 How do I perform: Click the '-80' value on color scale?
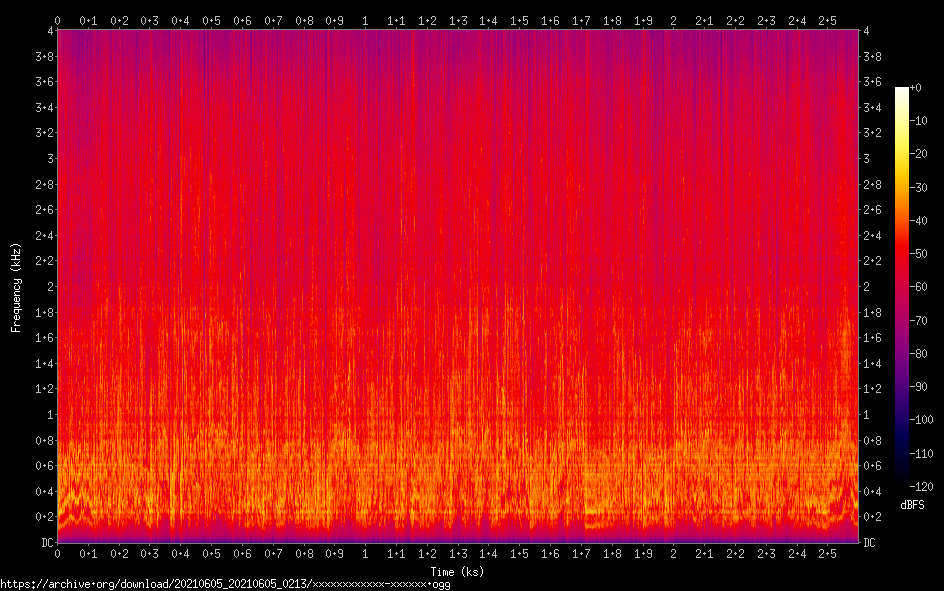click(918, 354)
